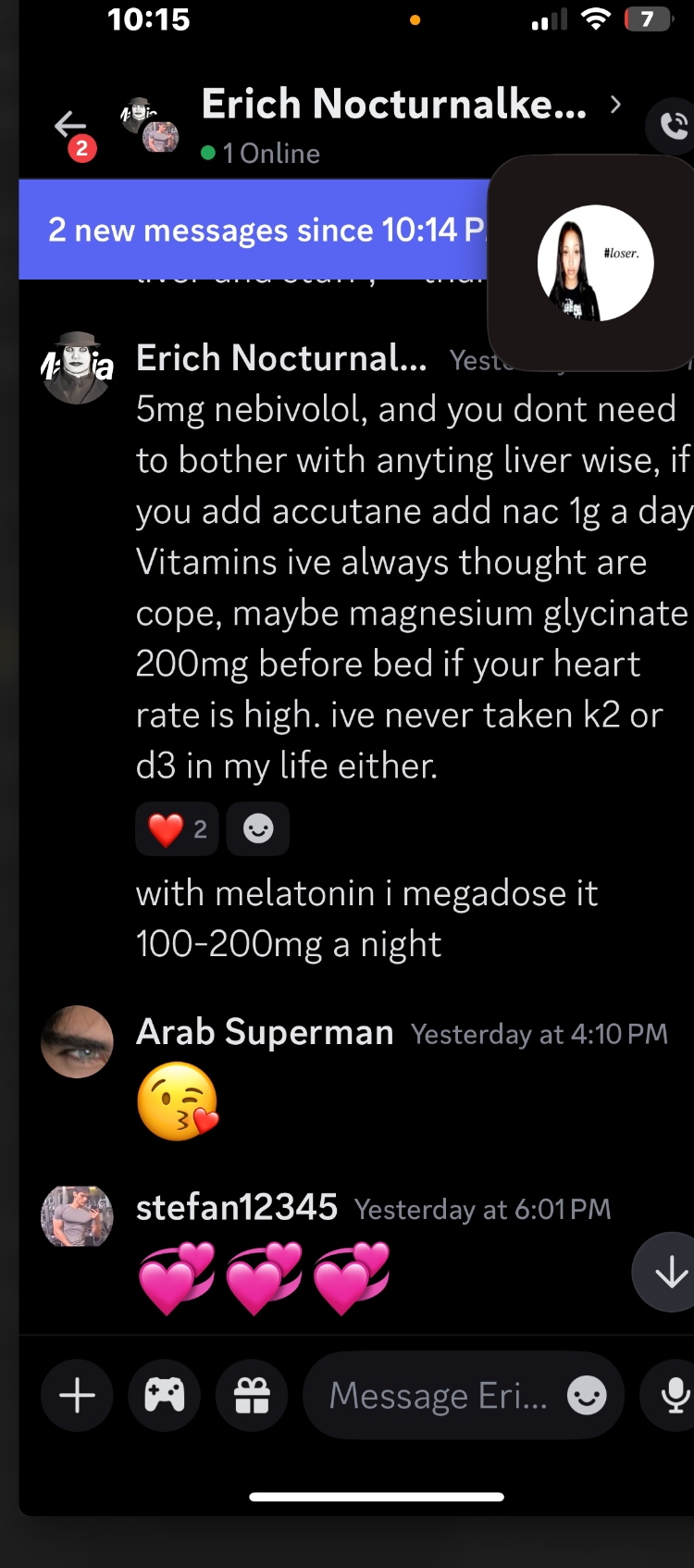694x1568 pixels.
Task: Type in the Message Eri... input field
Action: click(438, 1395)
